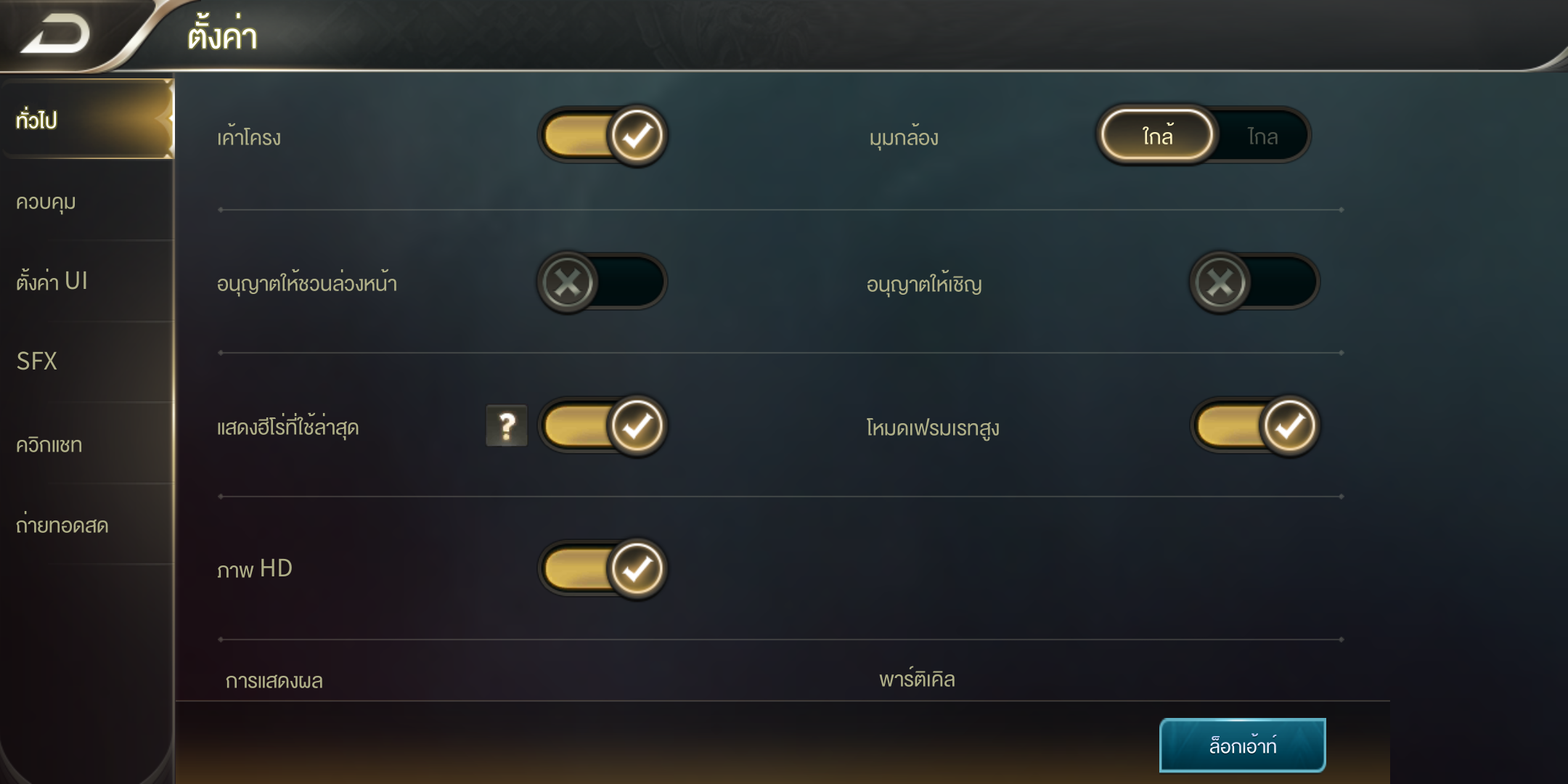Click the back arrow icon
Screen dimensions: 1568x784
[x=56, y=34]
